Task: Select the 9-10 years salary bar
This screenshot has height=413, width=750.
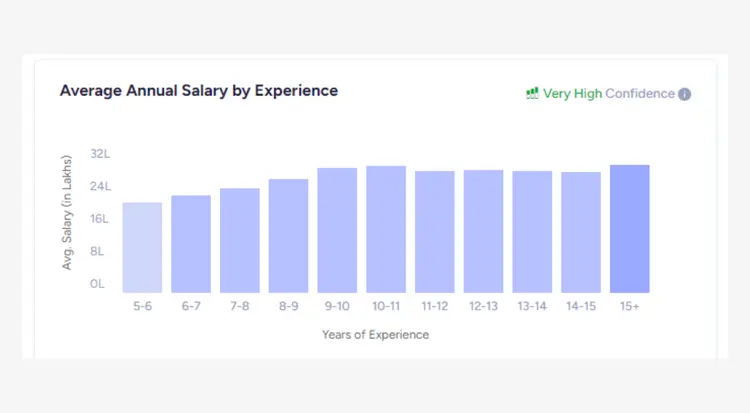Action: [x=337, y=230]
